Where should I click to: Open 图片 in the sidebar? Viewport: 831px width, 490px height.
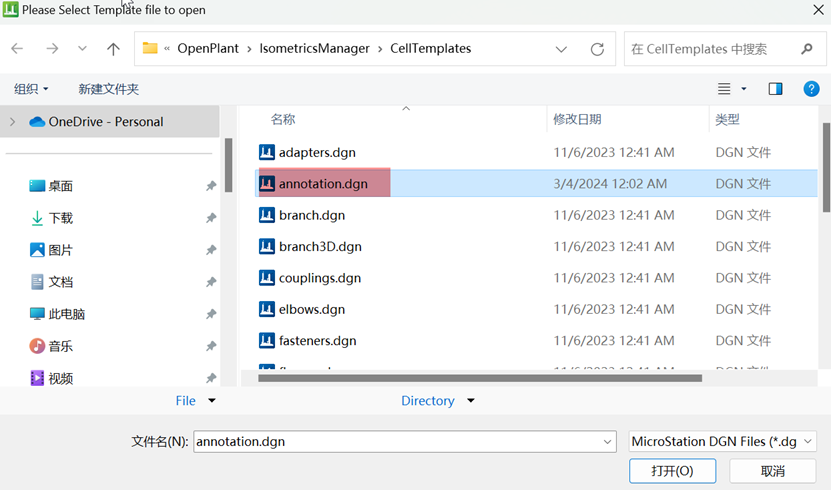[60, 250]
